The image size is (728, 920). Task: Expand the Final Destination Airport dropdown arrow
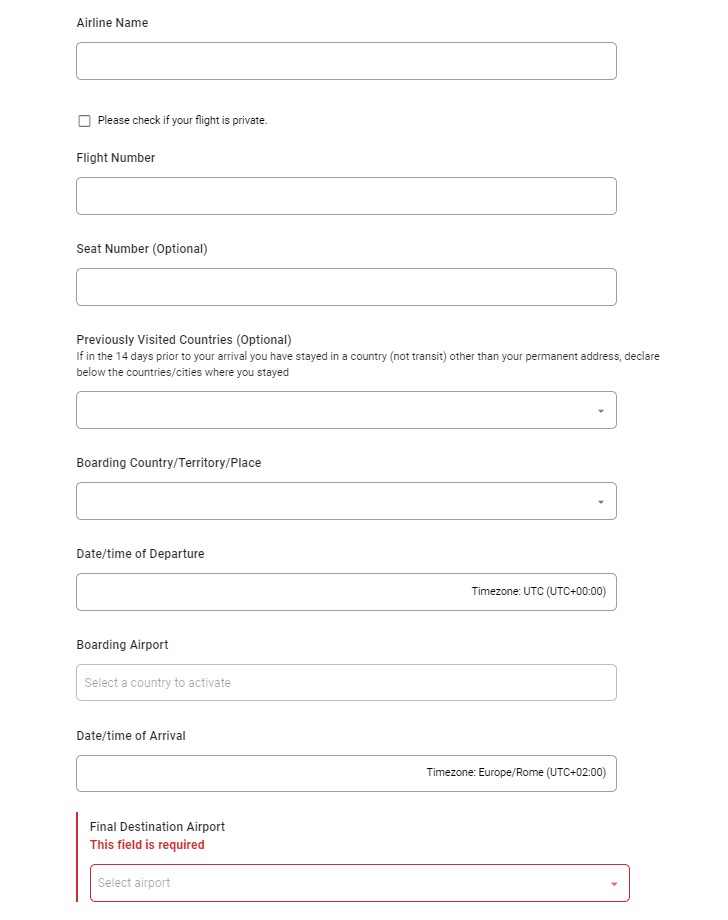tap(614, 883)
